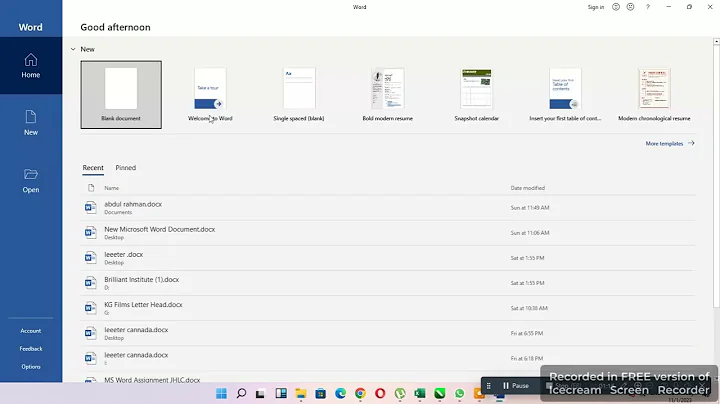The image size is (720, 404).
Task: Click the recorder toolbar drag handle
Action: pyautogui.click(x=489, y=386)
